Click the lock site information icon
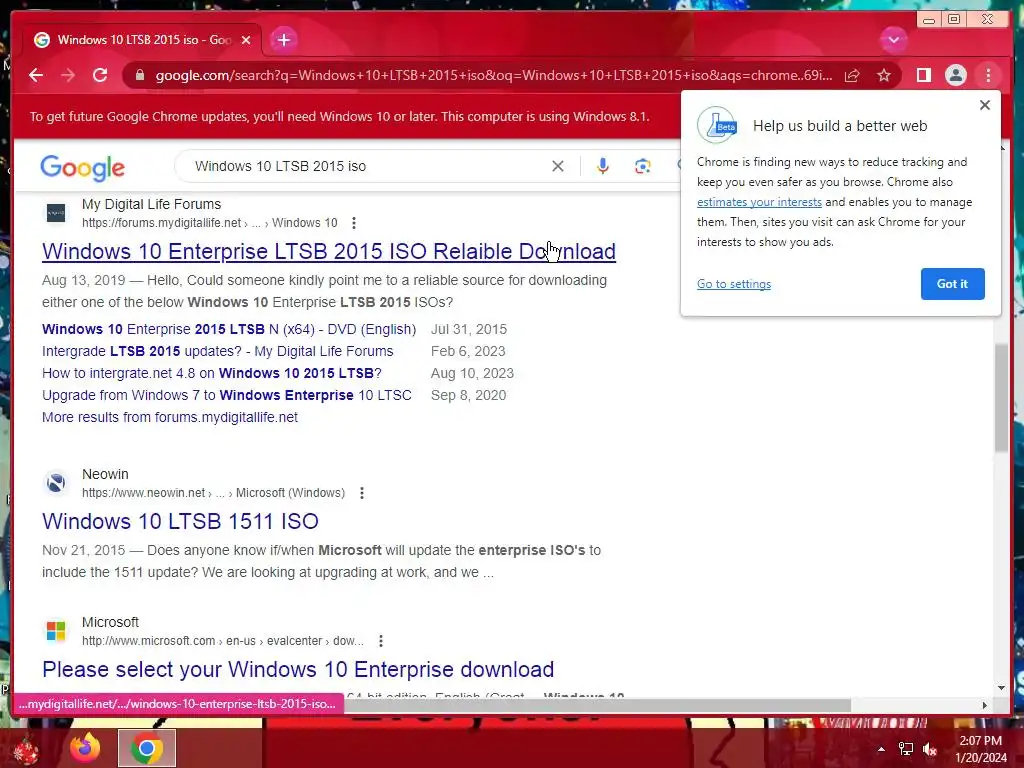 (x=139, y=76)
